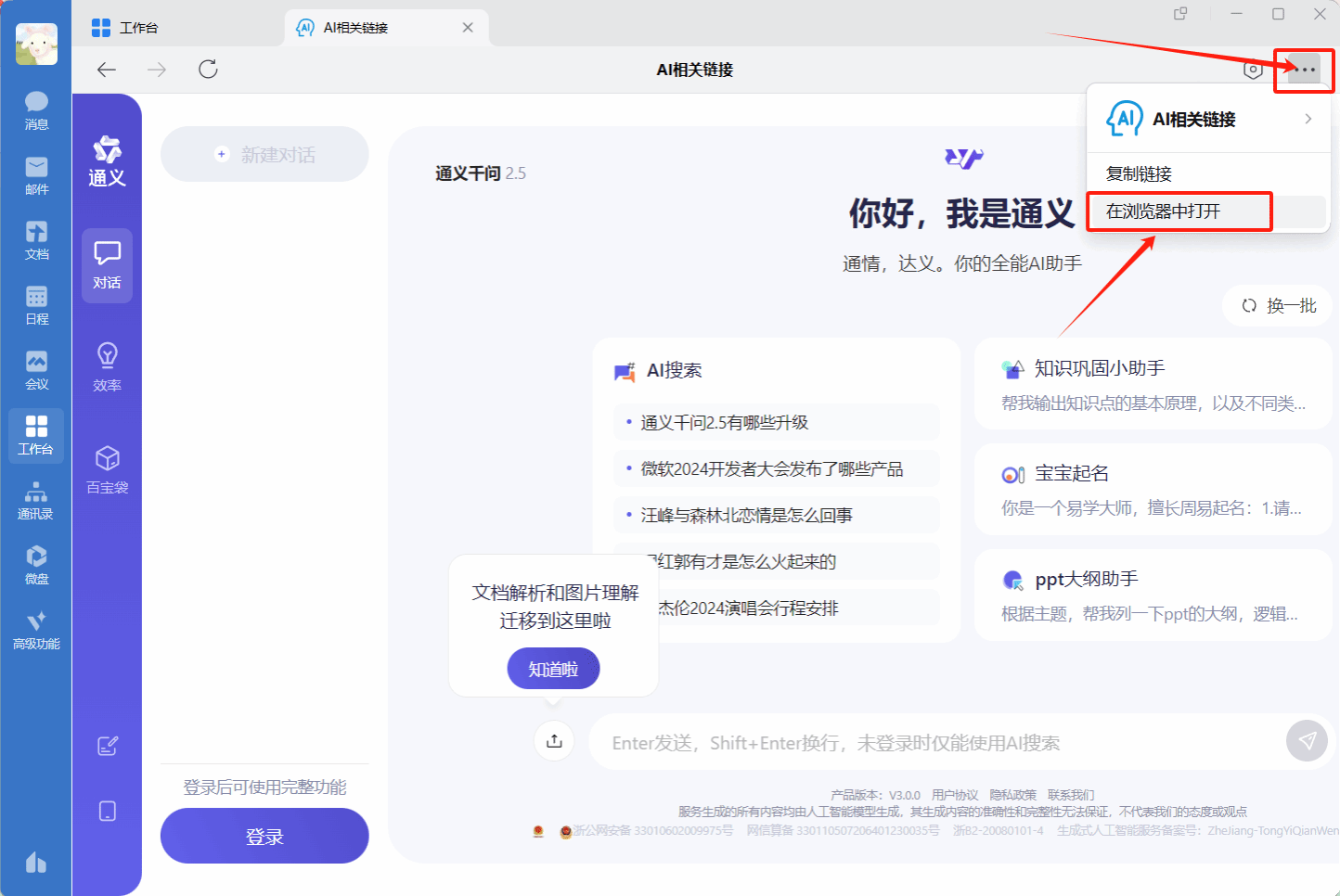
Task: Click the user avatar at top left
Action: [36, 45]
